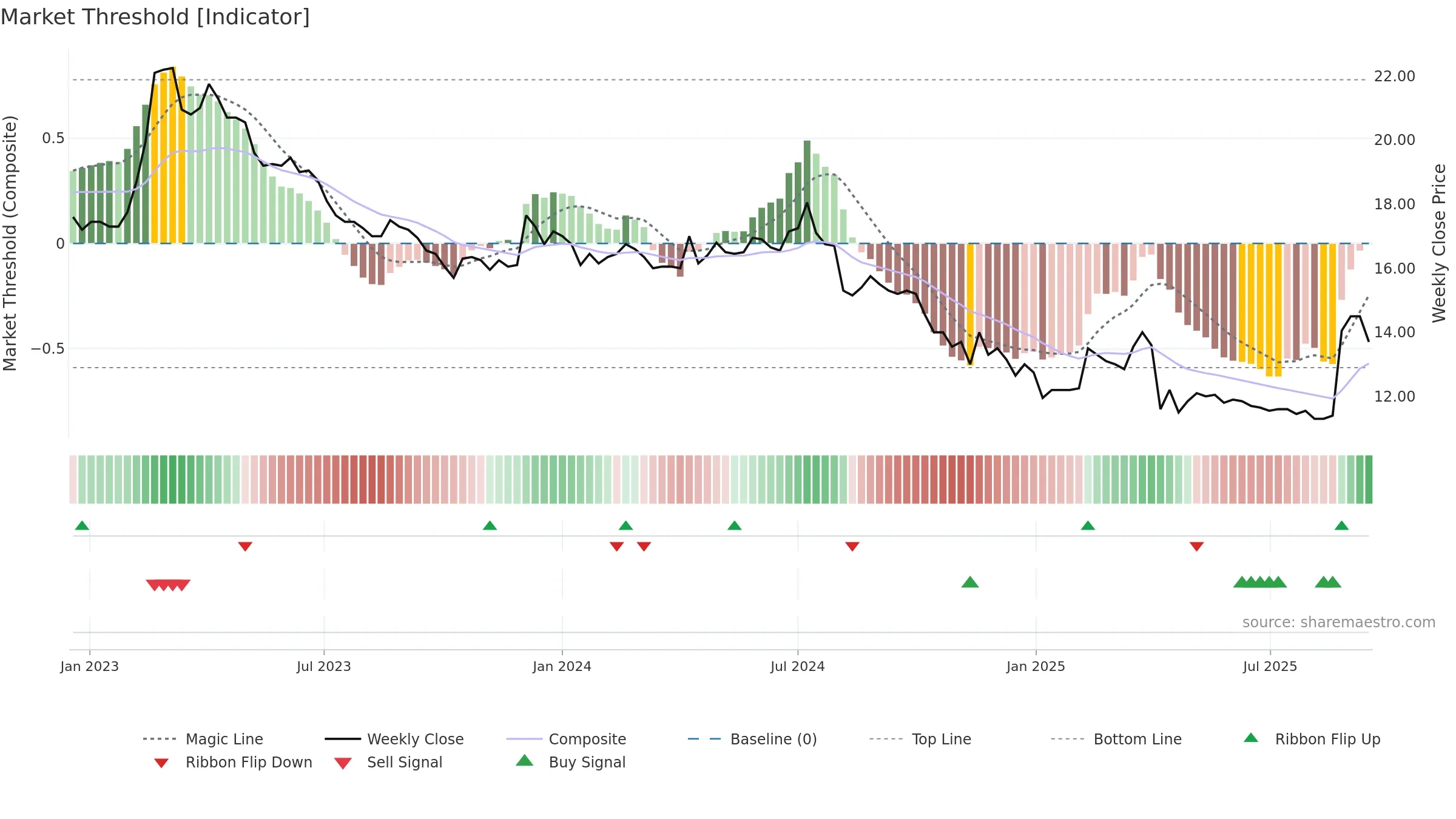Click the Jan 2025 axis label
1456x819 pixels.
[x=1036, y=666]
